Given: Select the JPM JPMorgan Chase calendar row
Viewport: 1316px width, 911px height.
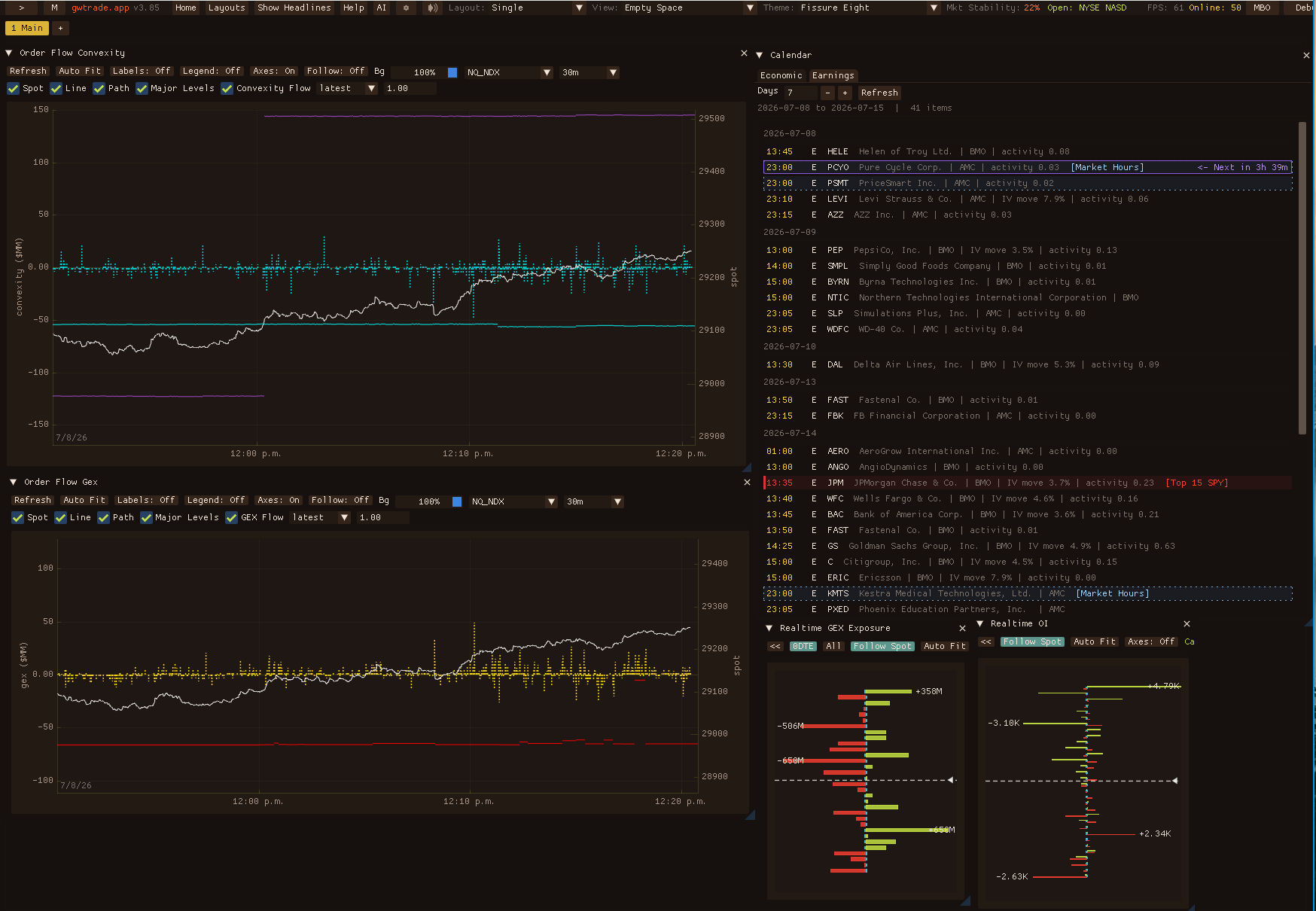Looking at the screenshot, I should click(x=1028, y=483).
